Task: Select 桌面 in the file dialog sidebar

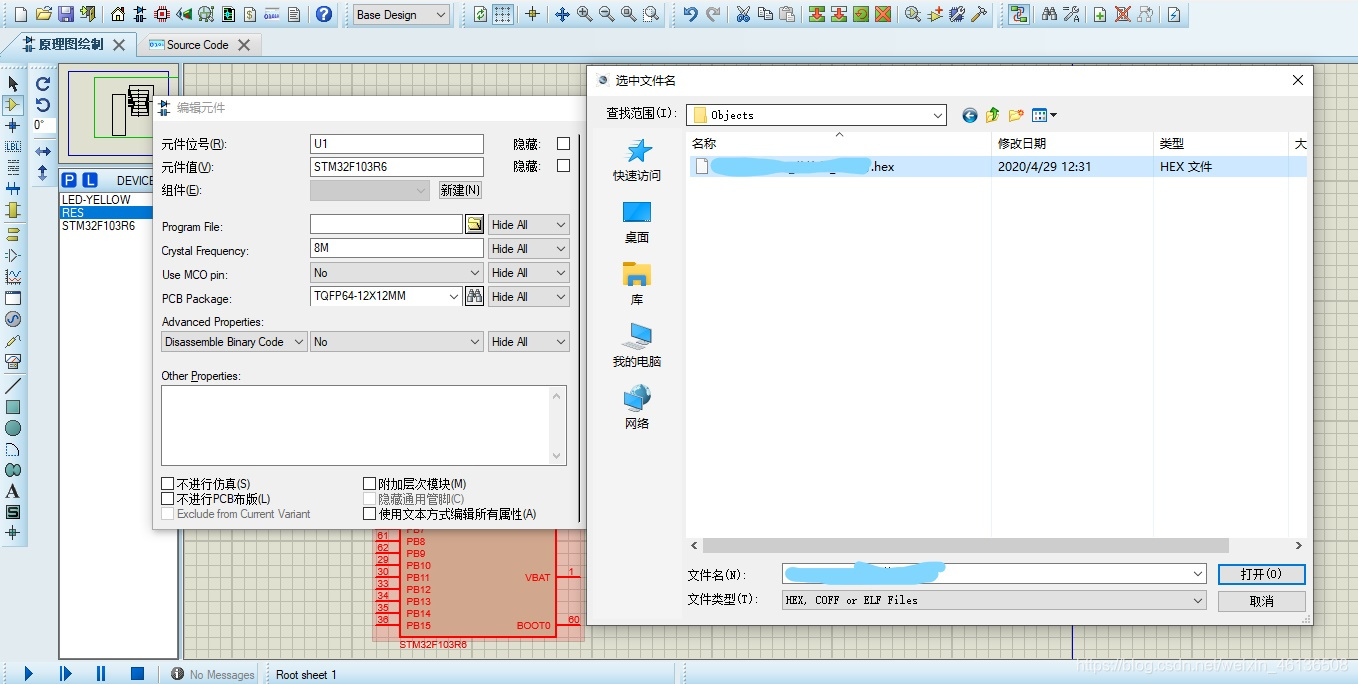Action: coord(637,222)
